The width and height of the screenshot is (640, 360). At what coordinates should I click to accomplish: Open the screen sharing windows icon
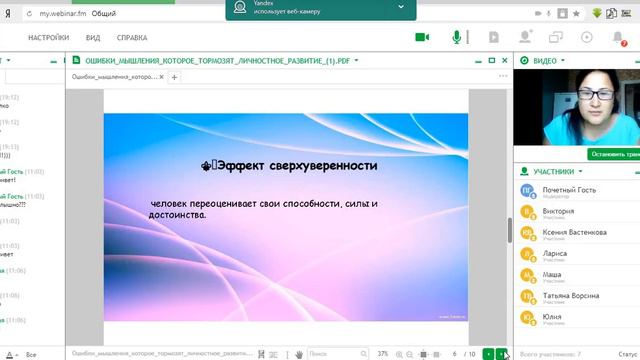pos(556,38)
